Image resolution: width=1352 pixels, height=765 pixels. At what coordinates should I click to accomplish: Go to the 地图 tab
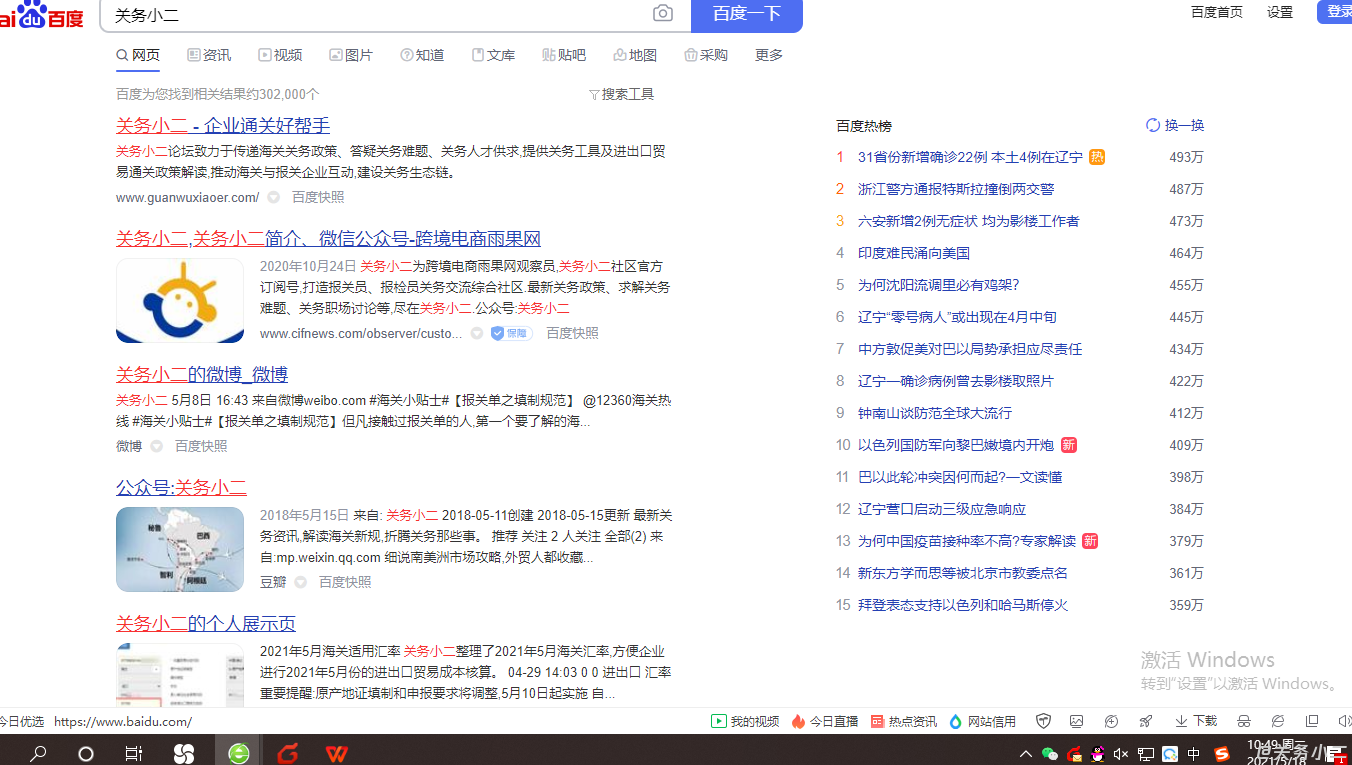click(x=635, y=55)
